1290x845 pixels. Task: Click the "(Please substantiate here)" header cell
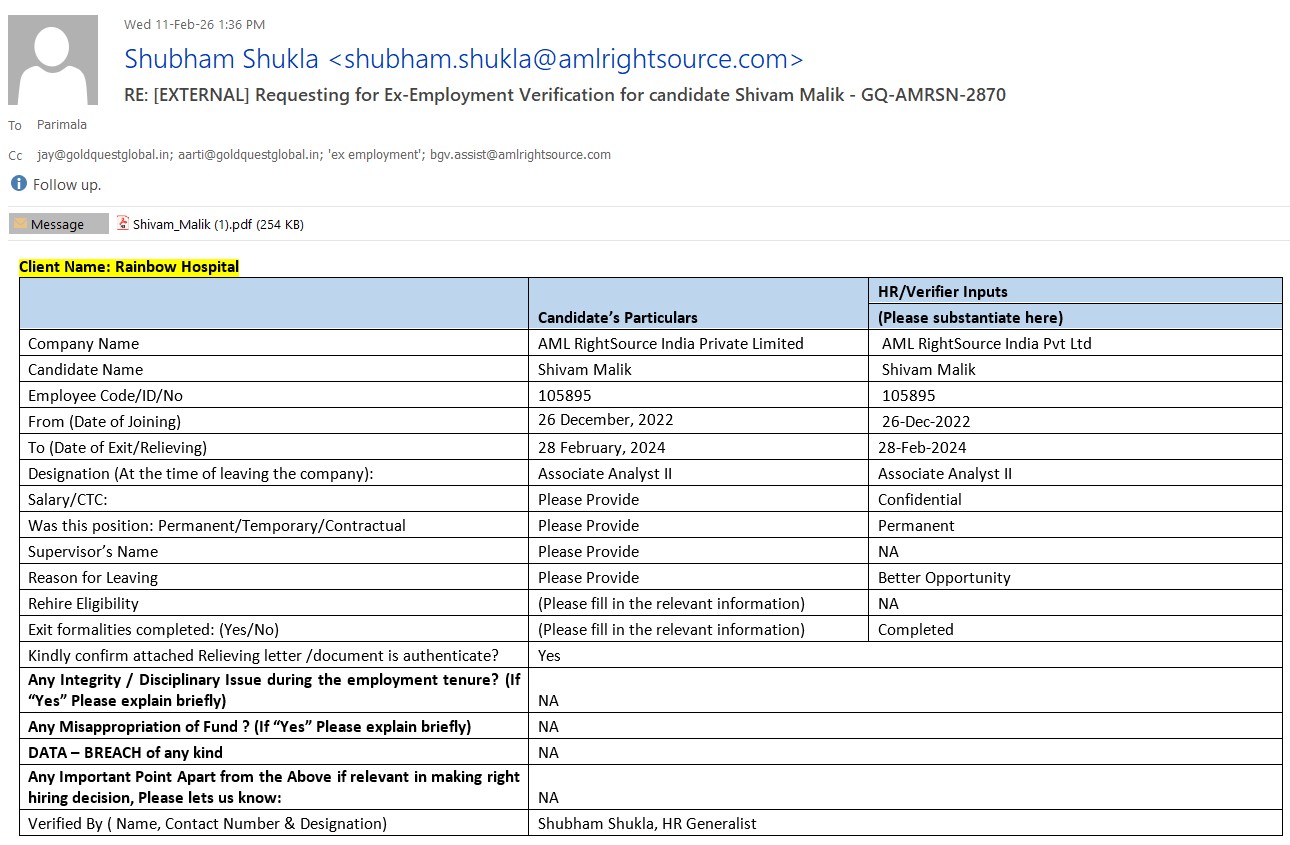coord(970,317)
